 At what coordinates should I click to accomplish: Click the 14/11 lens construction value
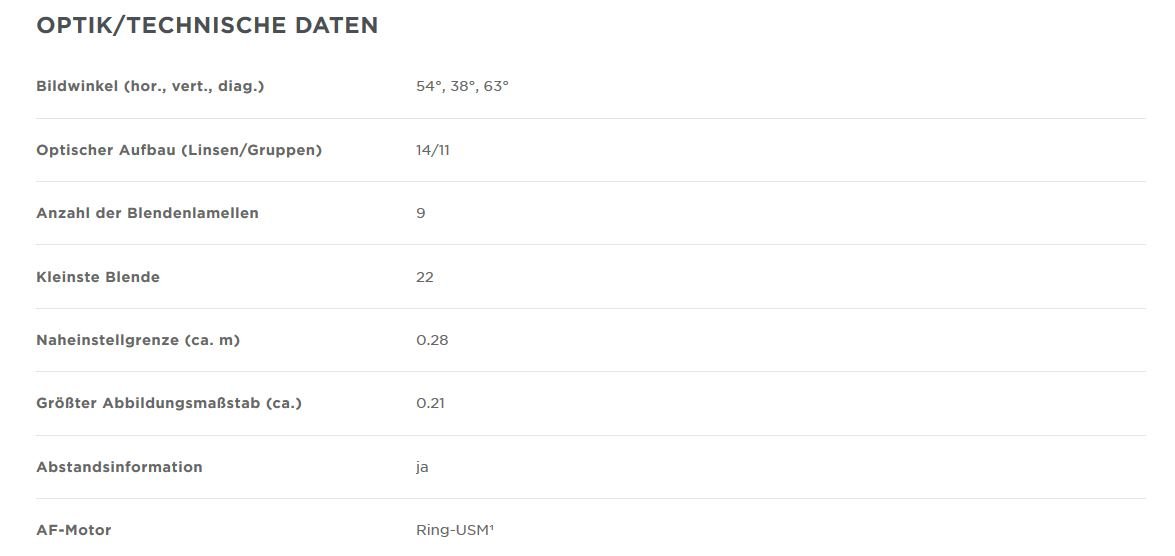click(433, 150)
